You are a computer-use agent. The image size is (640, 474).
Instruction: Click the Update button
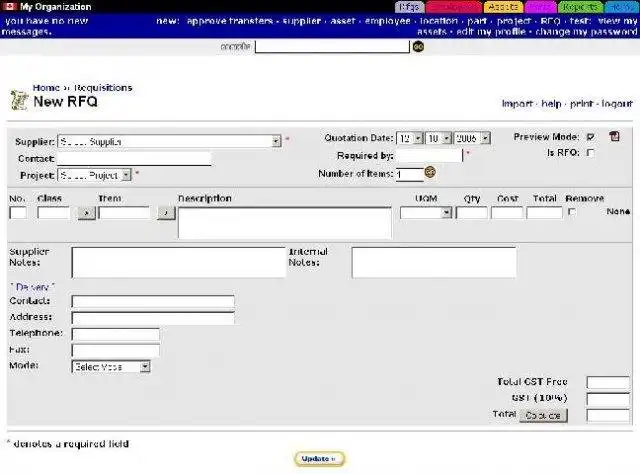click(x=319, y=458)
